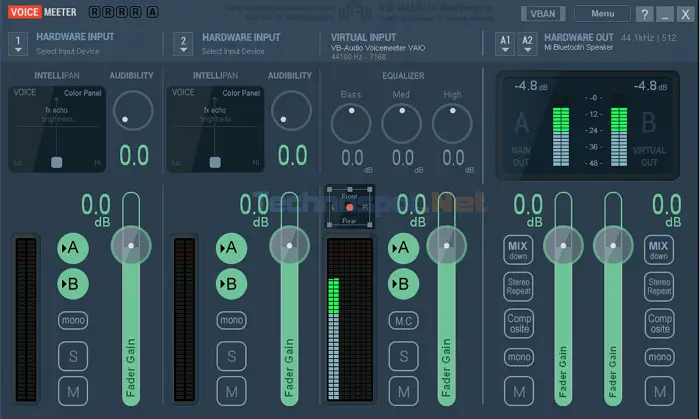The width and height of the screenshot is (700, 419).
Task: Click the Hardware Input 2 title label
Action: [241, 37]
